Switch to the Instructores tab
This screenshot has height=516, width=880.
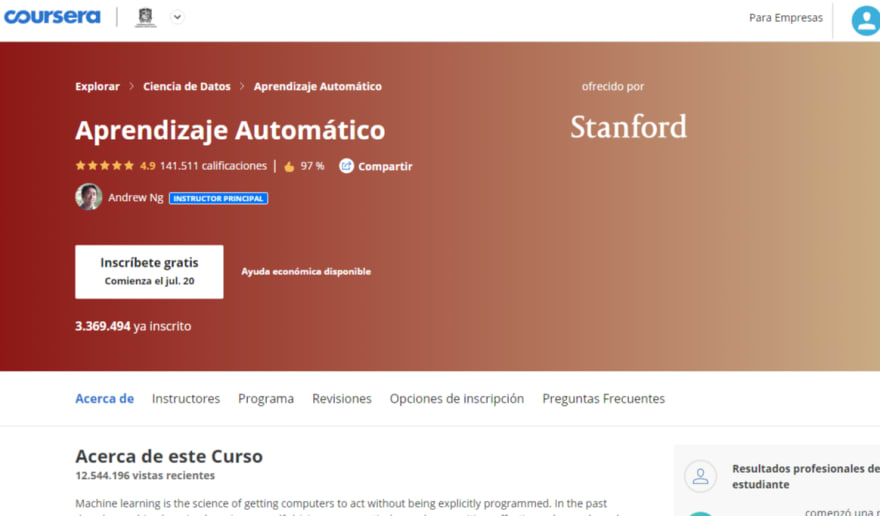186,399
